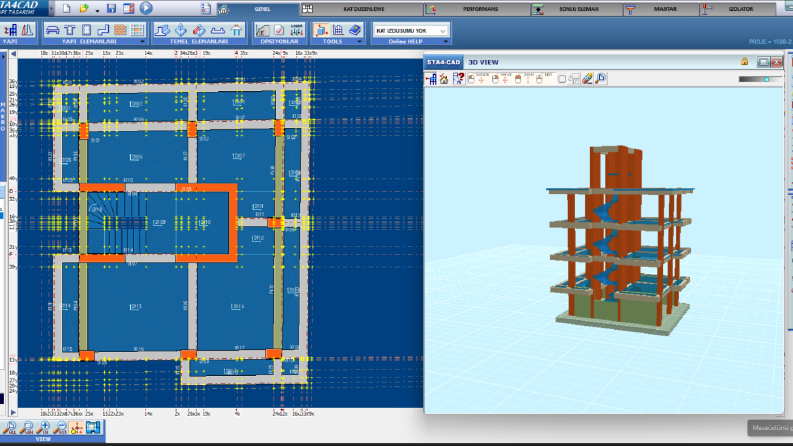The height and width of the screenshot is (446, 793).
Task: Save the project with floppy icon
Action: pyautogui.click(x=112, y=9)
